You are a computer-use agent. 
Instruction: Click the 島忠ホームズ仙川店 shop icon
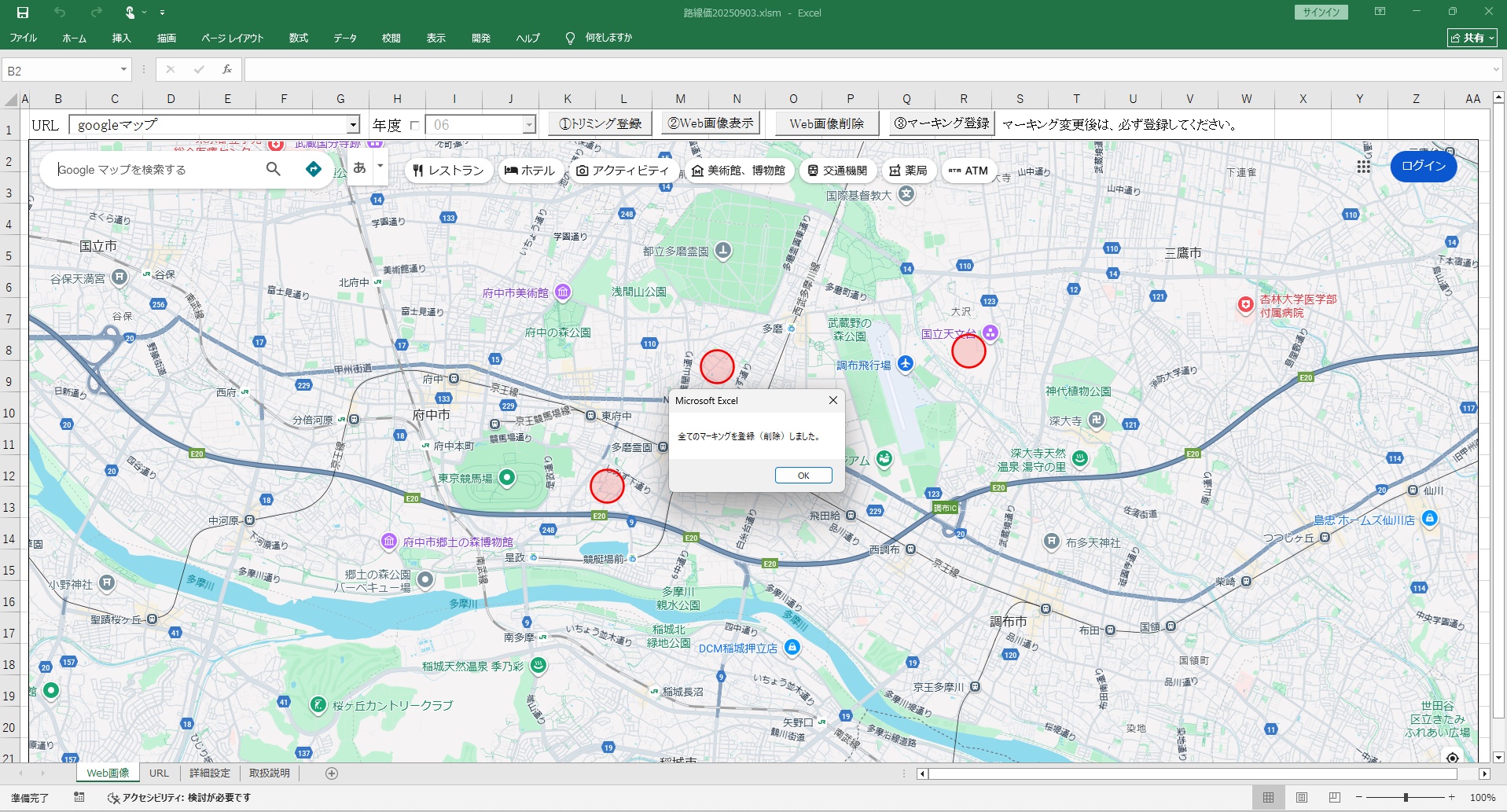click(x=1430, y=518)
